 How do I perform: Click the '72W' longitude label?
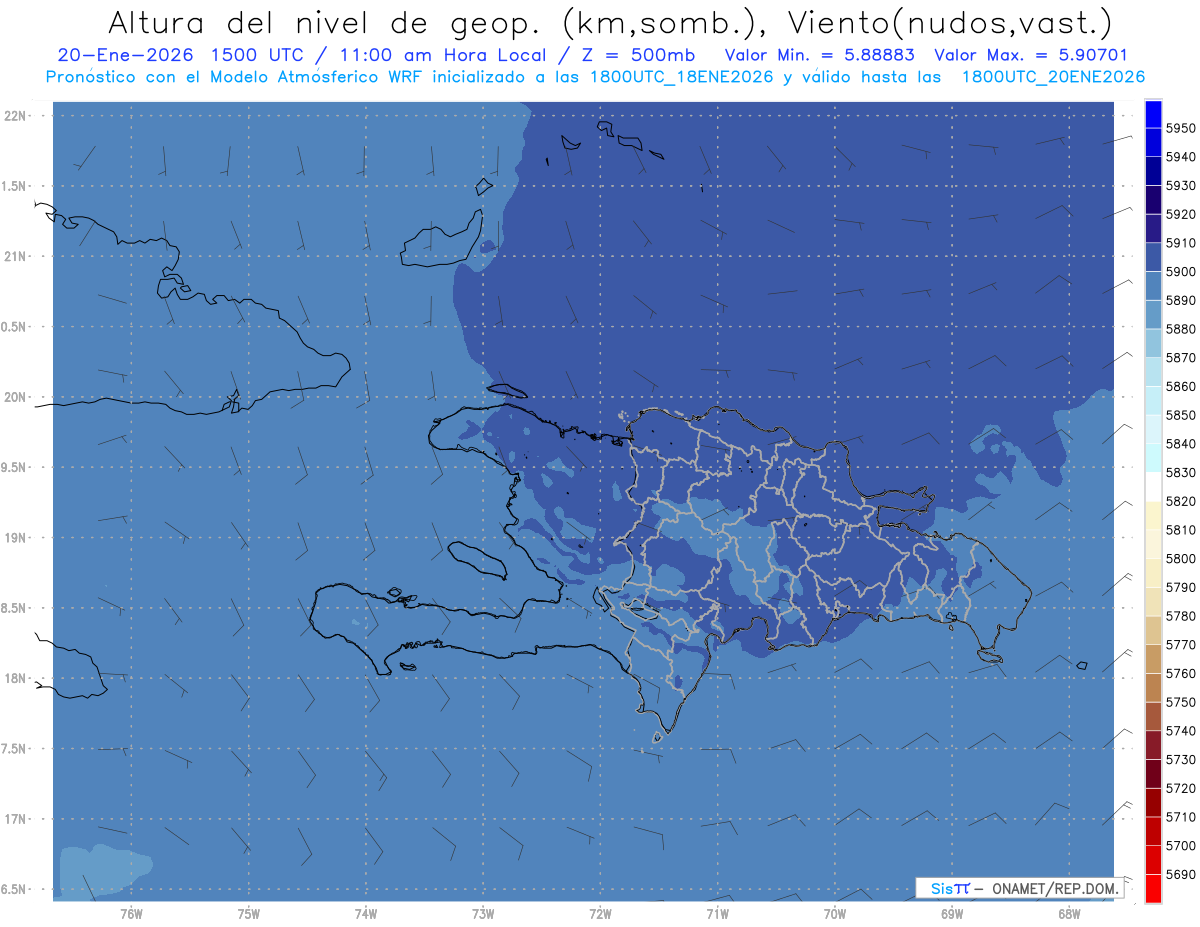point(600,914)
